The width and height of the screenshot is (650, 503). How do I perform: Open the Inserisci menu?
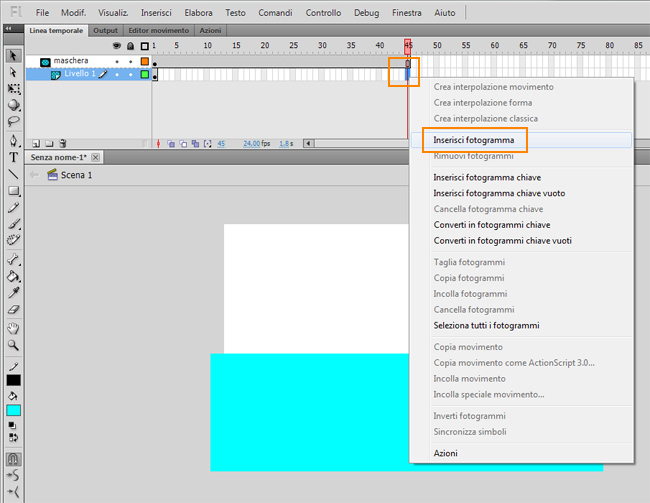156,13
